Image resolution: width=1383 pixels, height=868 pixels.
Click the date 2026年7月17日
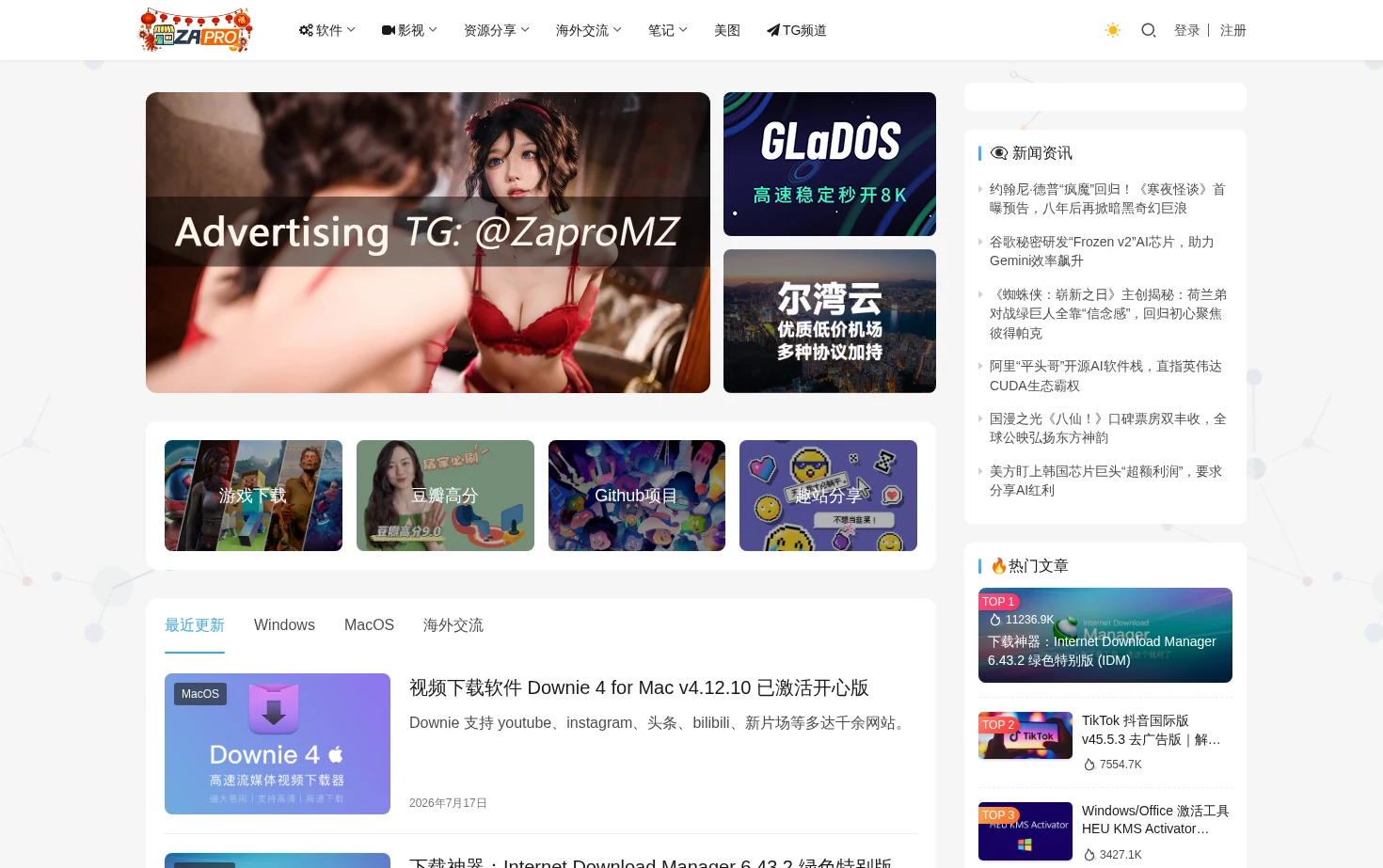point(448,803)
